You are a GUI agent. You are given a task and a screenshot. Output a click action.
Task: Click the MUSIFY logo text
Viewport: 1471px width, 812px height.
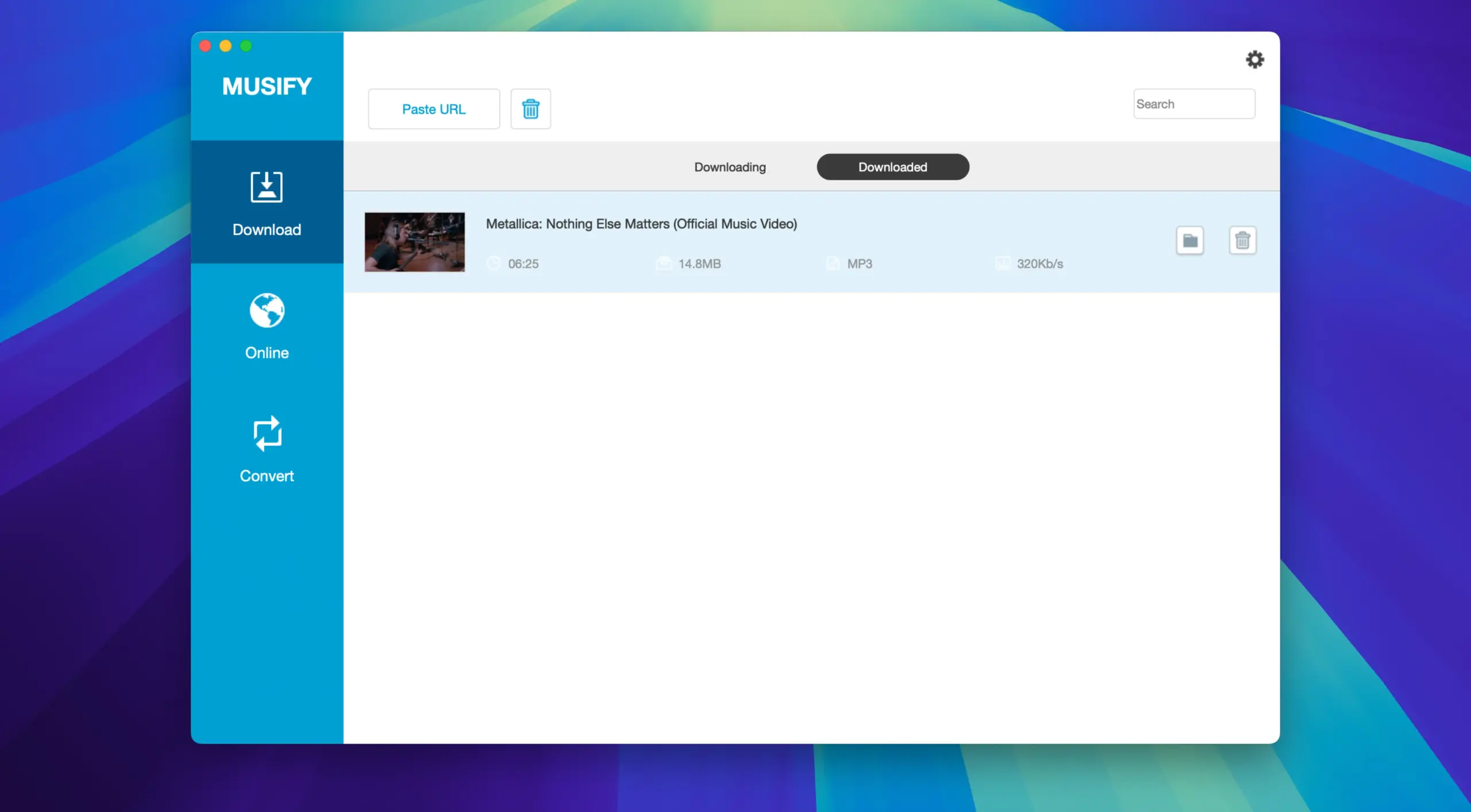(x=267, y=87)
